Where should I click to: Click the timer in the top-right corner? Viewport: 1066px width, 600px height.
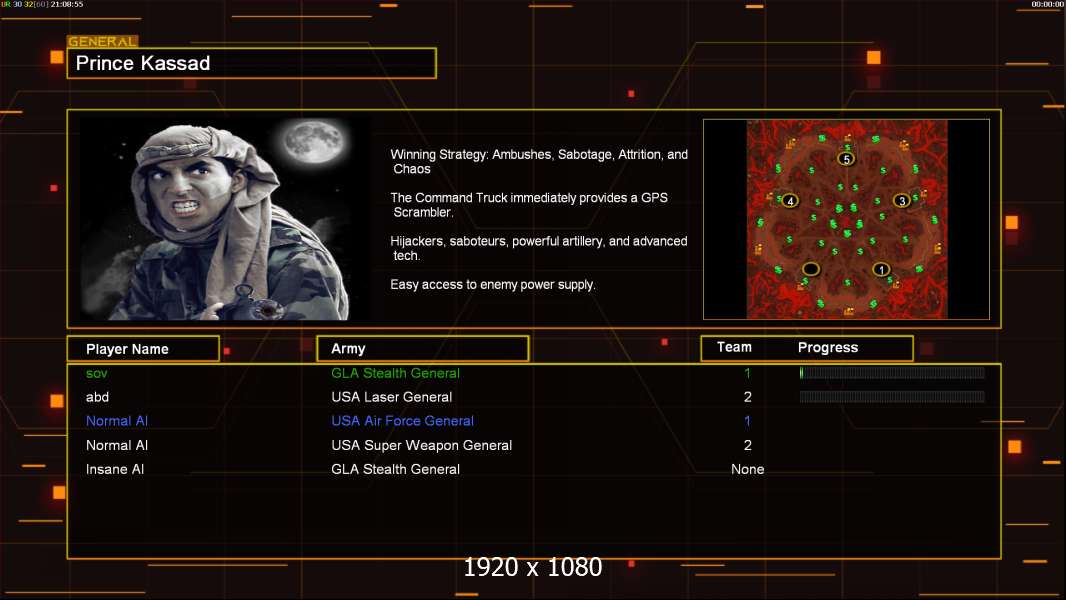(x=1046, y=5)
